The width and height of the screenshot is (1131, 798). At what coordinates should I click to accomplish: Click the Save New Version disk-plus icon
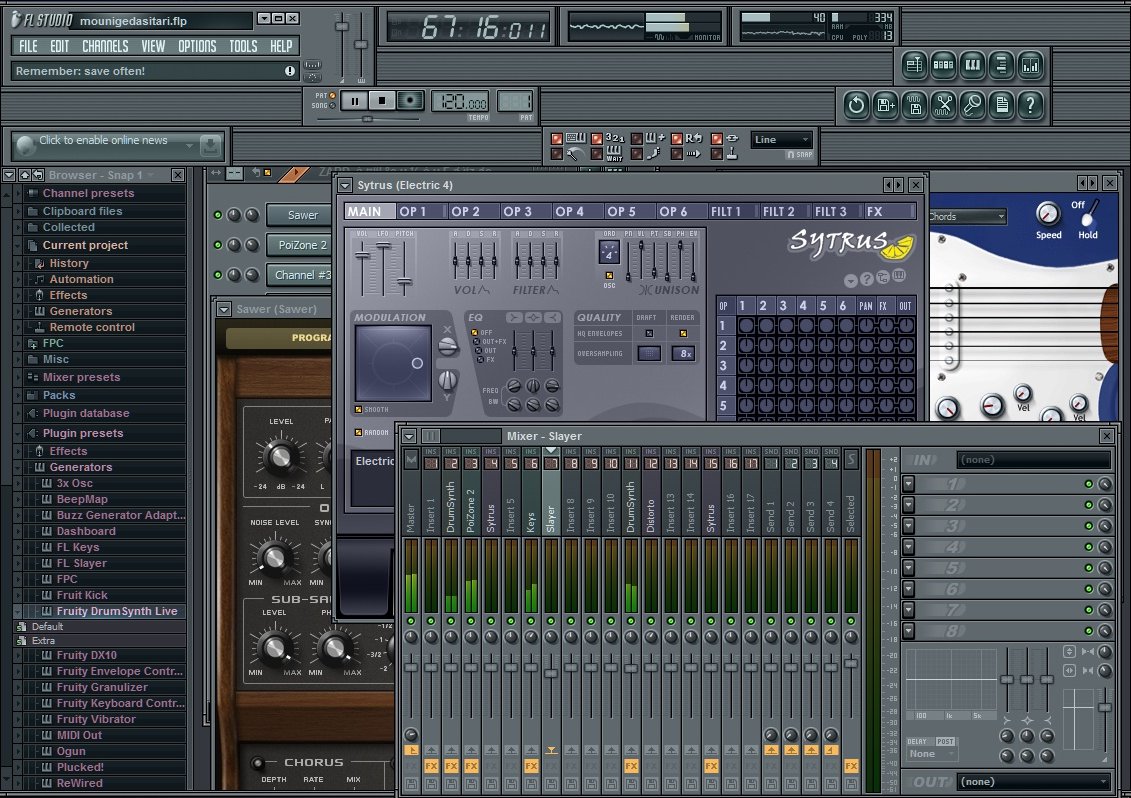[886, 105]
